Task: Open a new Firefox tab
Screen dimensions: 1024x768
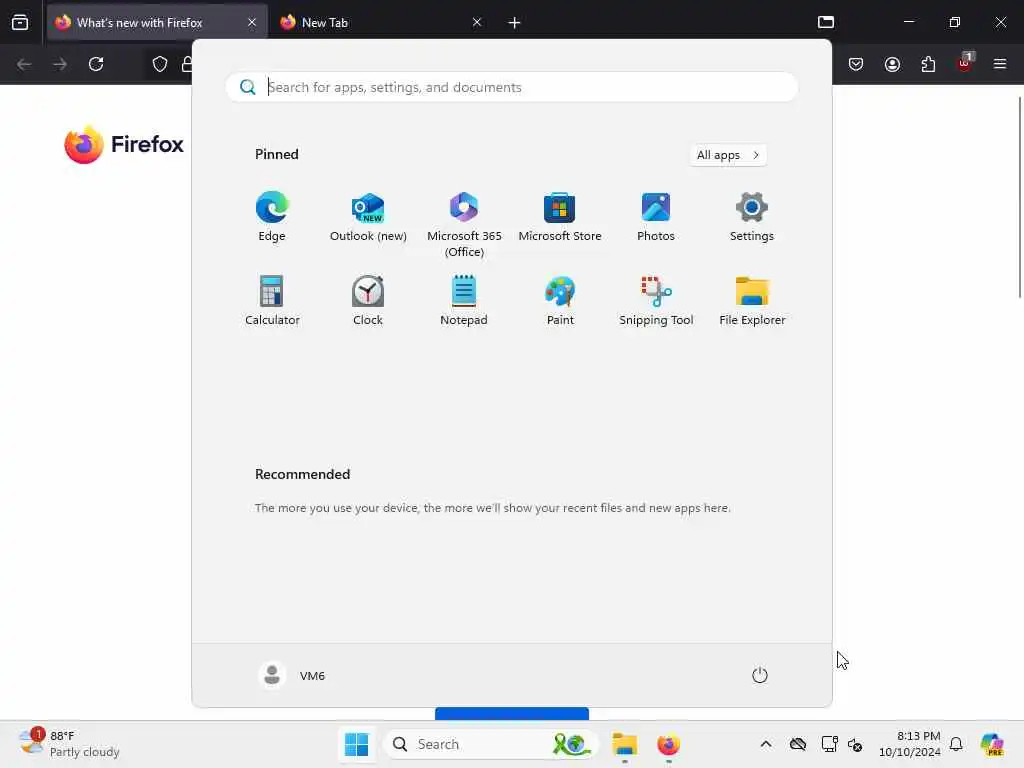Action: tap(515, 22)
